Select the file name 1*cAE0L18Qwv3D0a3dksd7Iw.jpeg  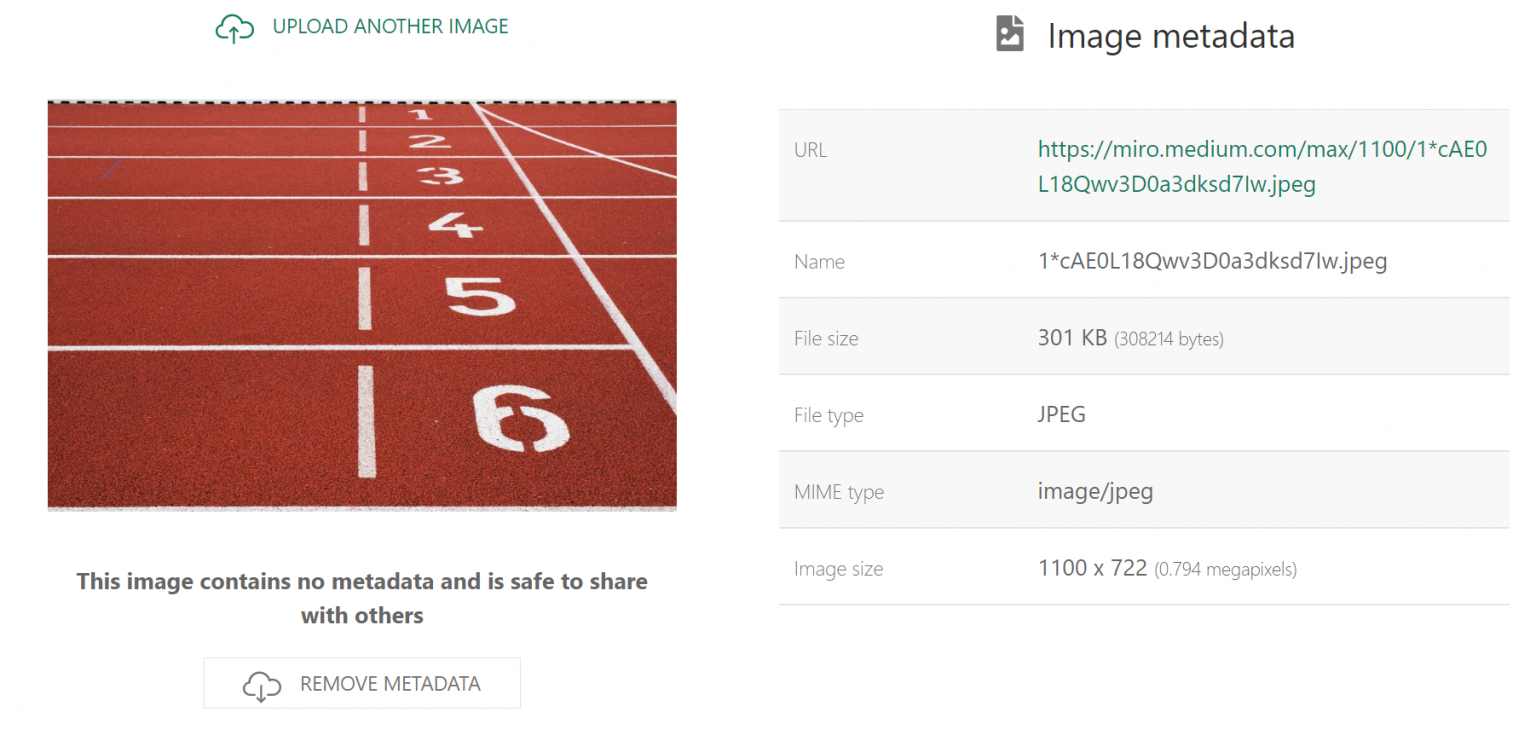point(1212,261)
